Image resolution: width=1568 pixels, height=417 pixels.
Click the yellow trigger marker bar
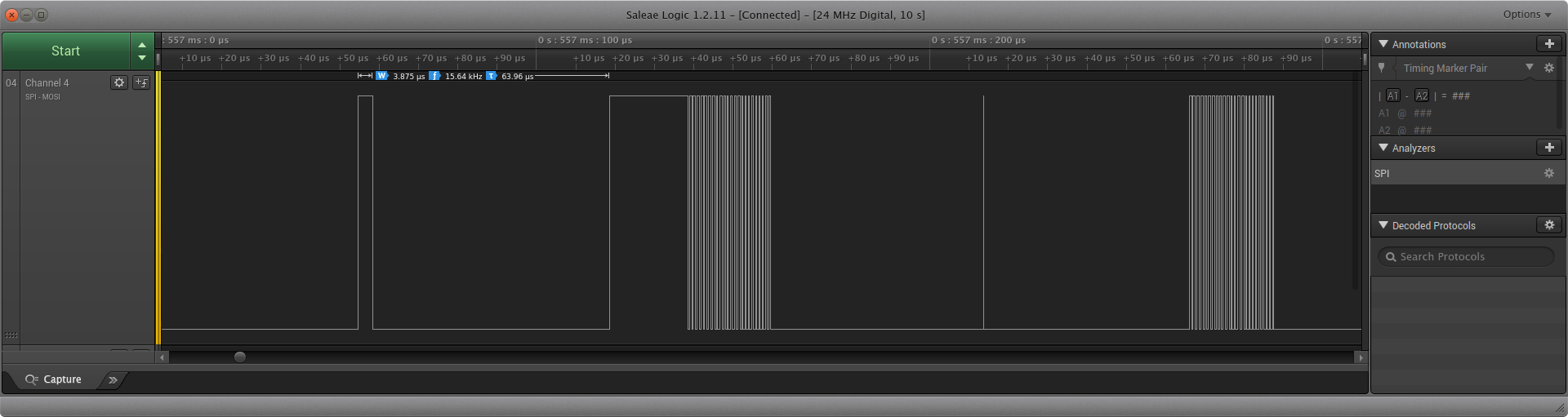[158, 207]
